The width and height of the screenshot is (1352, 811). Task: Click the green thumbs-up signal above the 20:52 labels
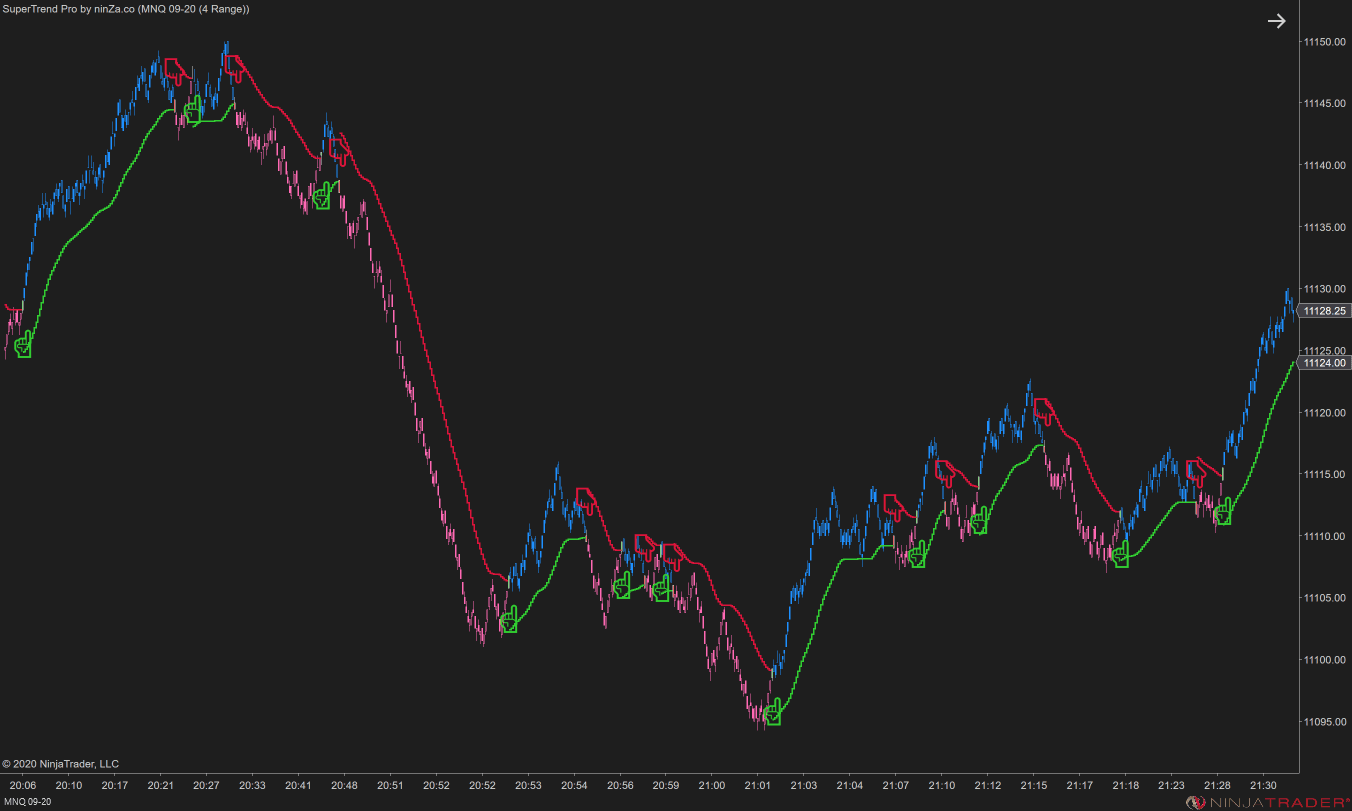pyautogui.click(x=508, y=620)
